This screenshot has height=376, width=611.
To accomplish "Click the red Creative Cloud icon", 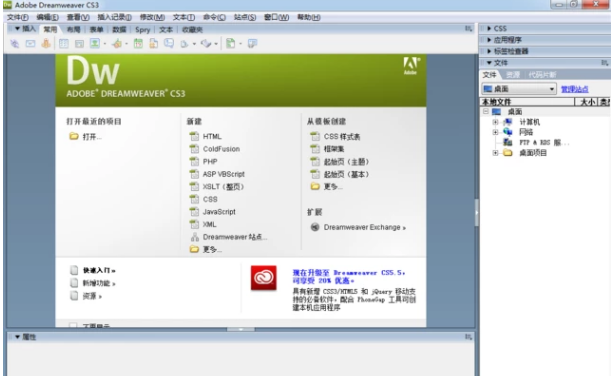I will [263, 278].
